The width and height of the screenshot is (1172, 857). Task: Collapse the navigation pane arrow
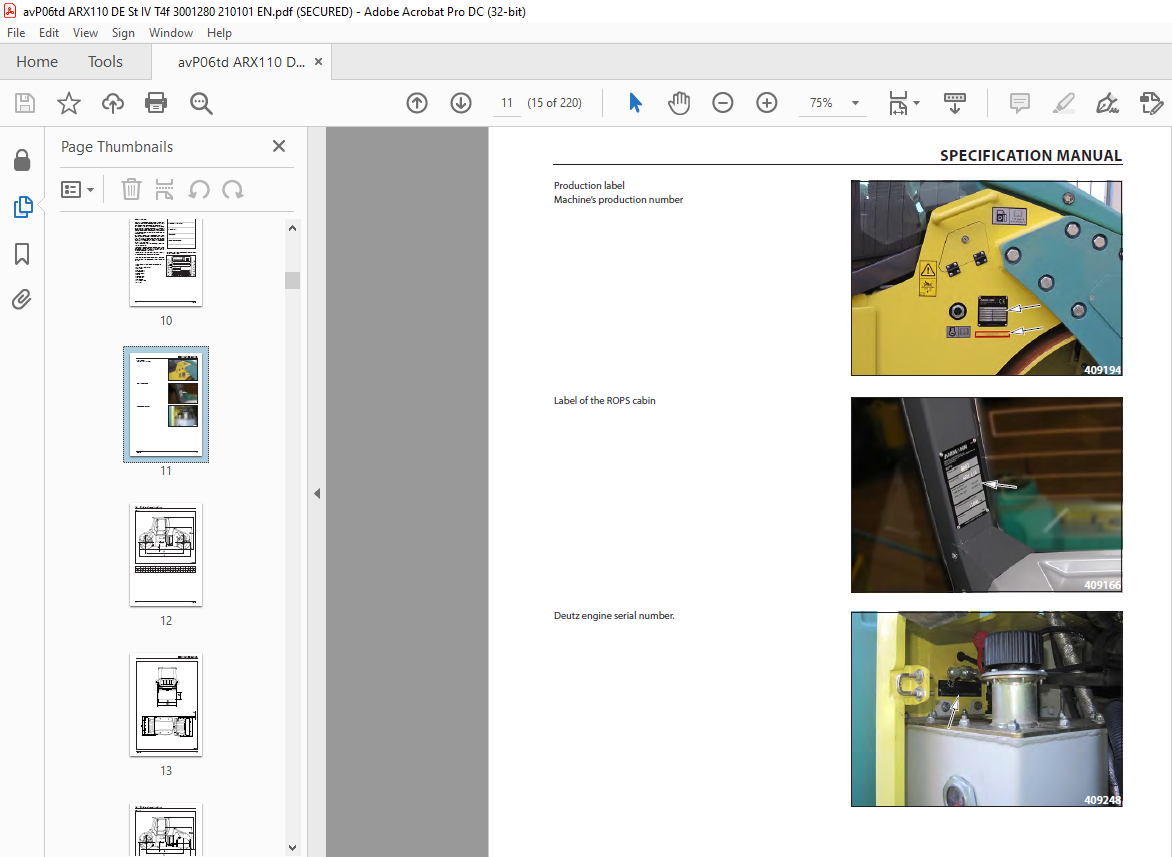317,493
